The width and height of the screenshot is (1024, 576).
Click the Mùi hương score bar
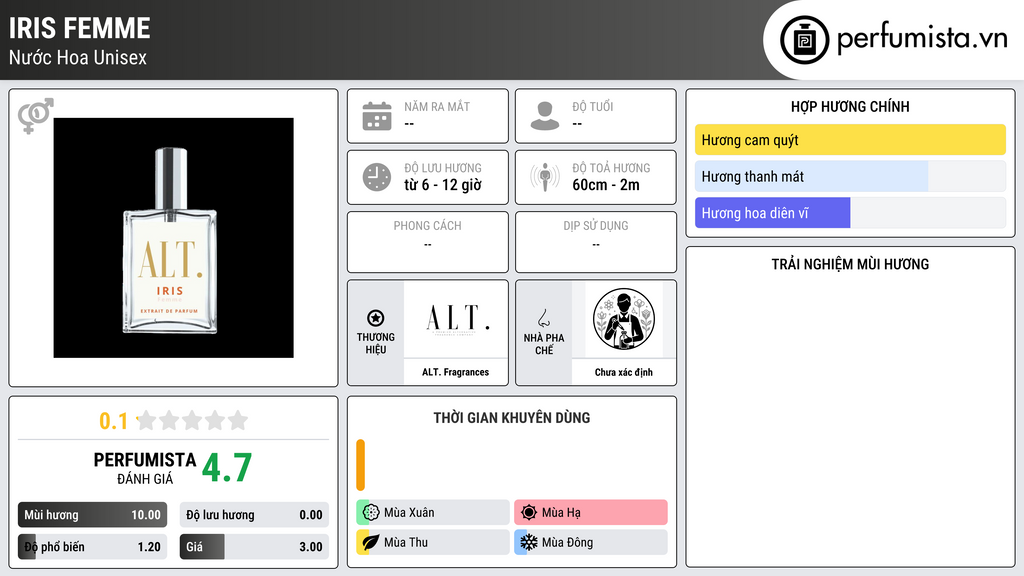pos(93,515)
